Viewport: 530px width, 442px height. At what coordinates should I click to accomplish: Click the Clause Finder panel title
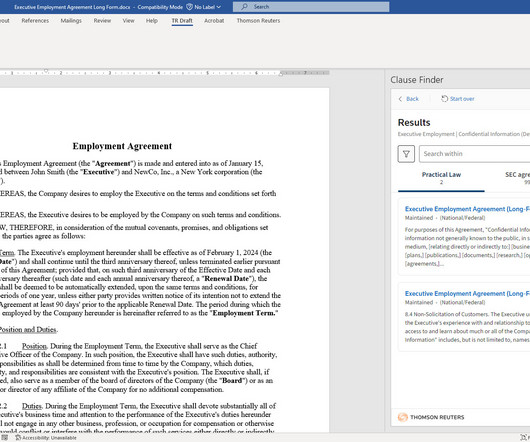click(417, 80)
